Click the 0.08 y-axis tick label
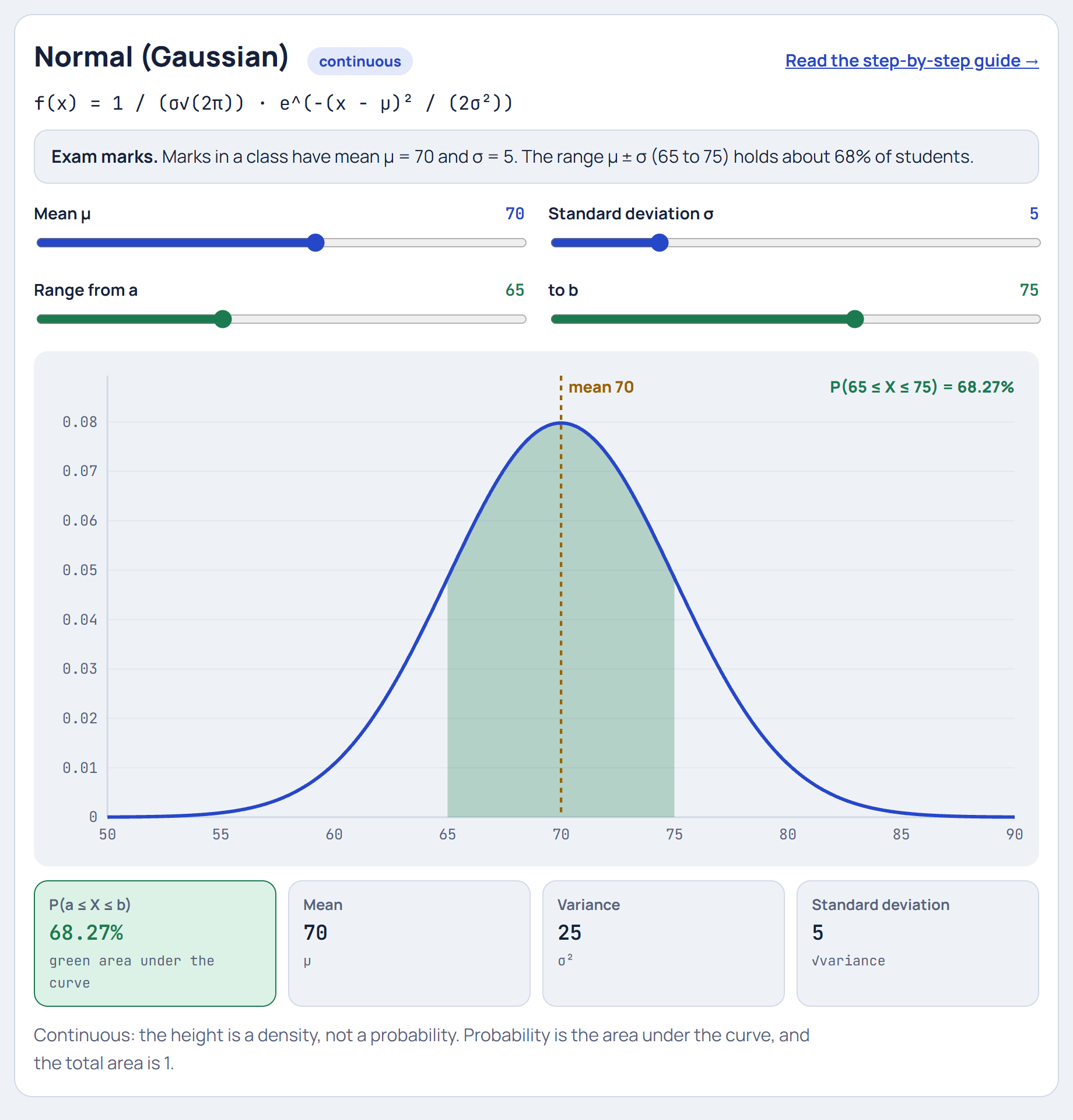This screenshot has width=1073, height=1120. [80, 422]
